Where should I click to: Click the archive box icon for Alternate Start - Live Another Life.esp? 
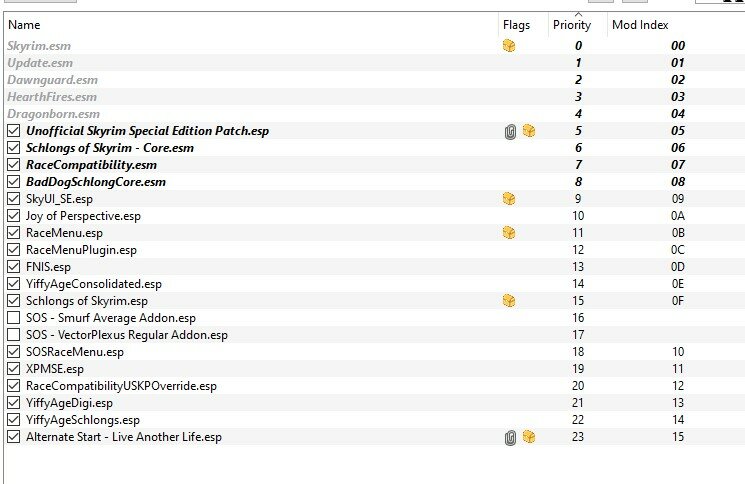tap(529, 437)
